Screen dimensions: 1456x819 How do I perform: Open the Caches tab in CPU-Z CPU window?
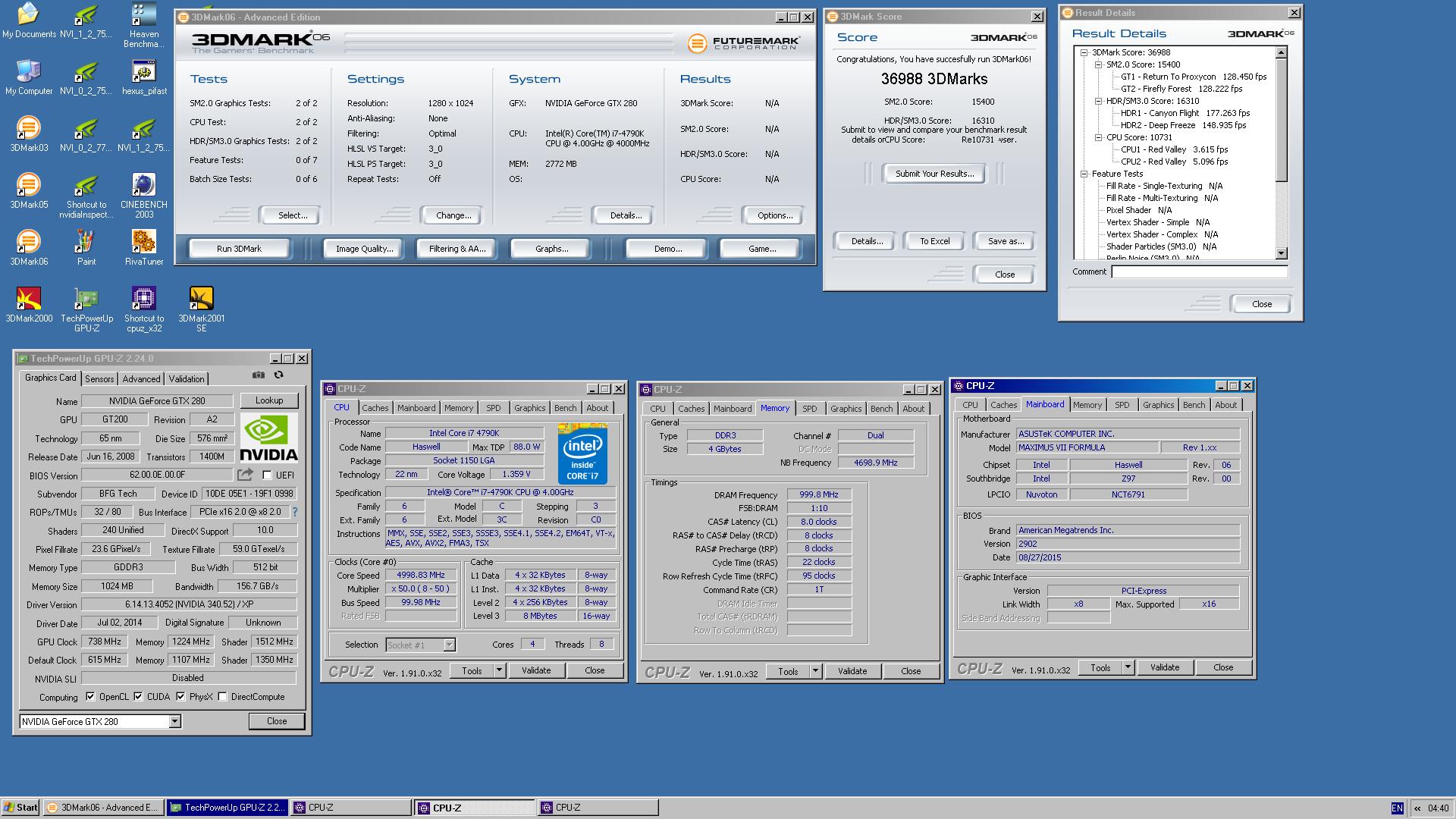(x=375, y=408)
